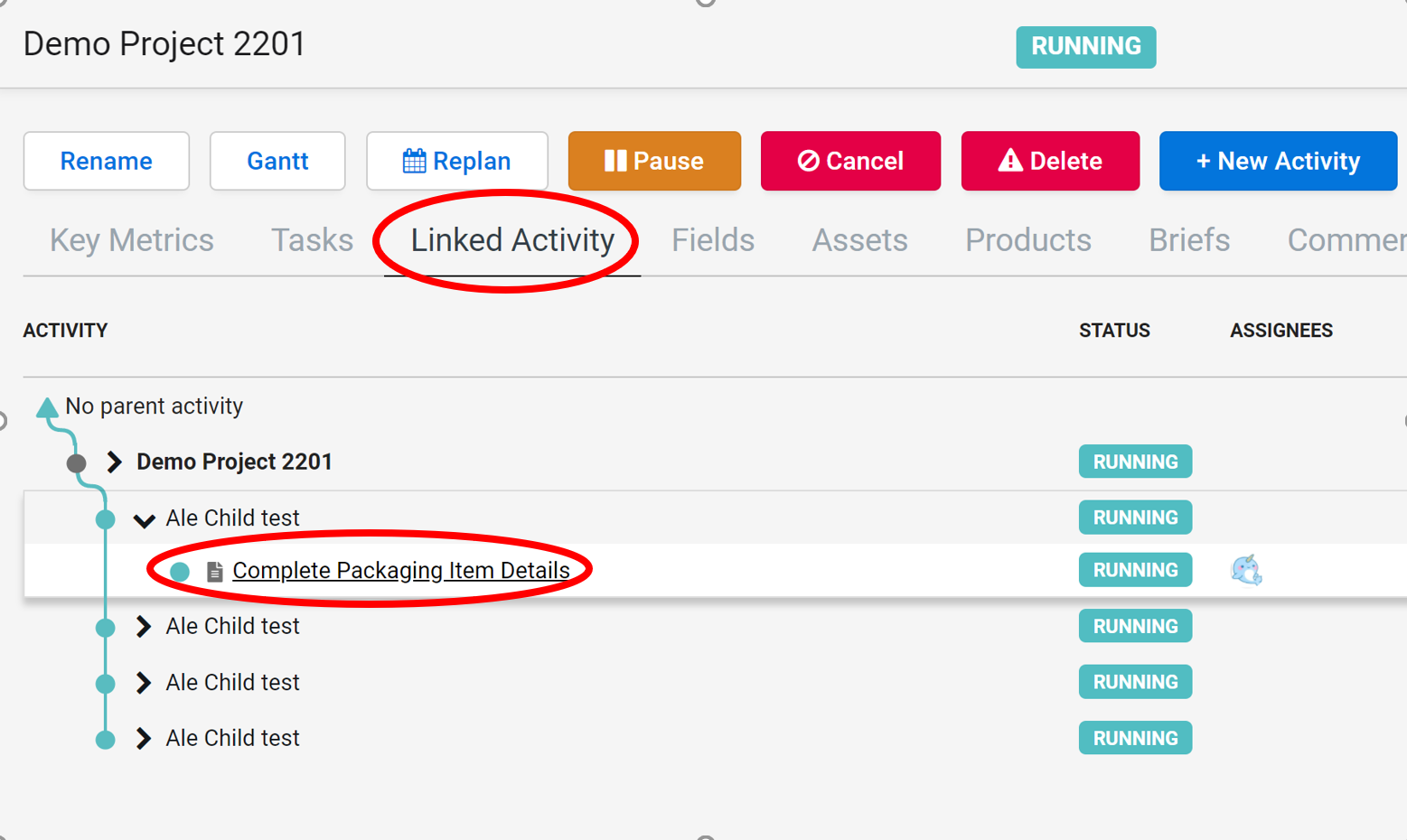
Task: Click the Rename button
Action: pos(106,161)
